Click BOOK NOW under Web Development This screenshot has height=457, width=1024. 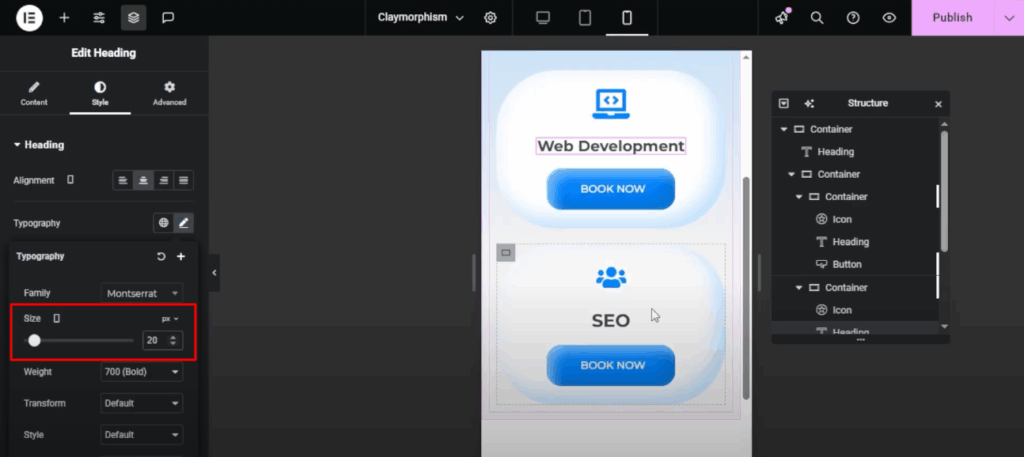click(x=611, y=189)
